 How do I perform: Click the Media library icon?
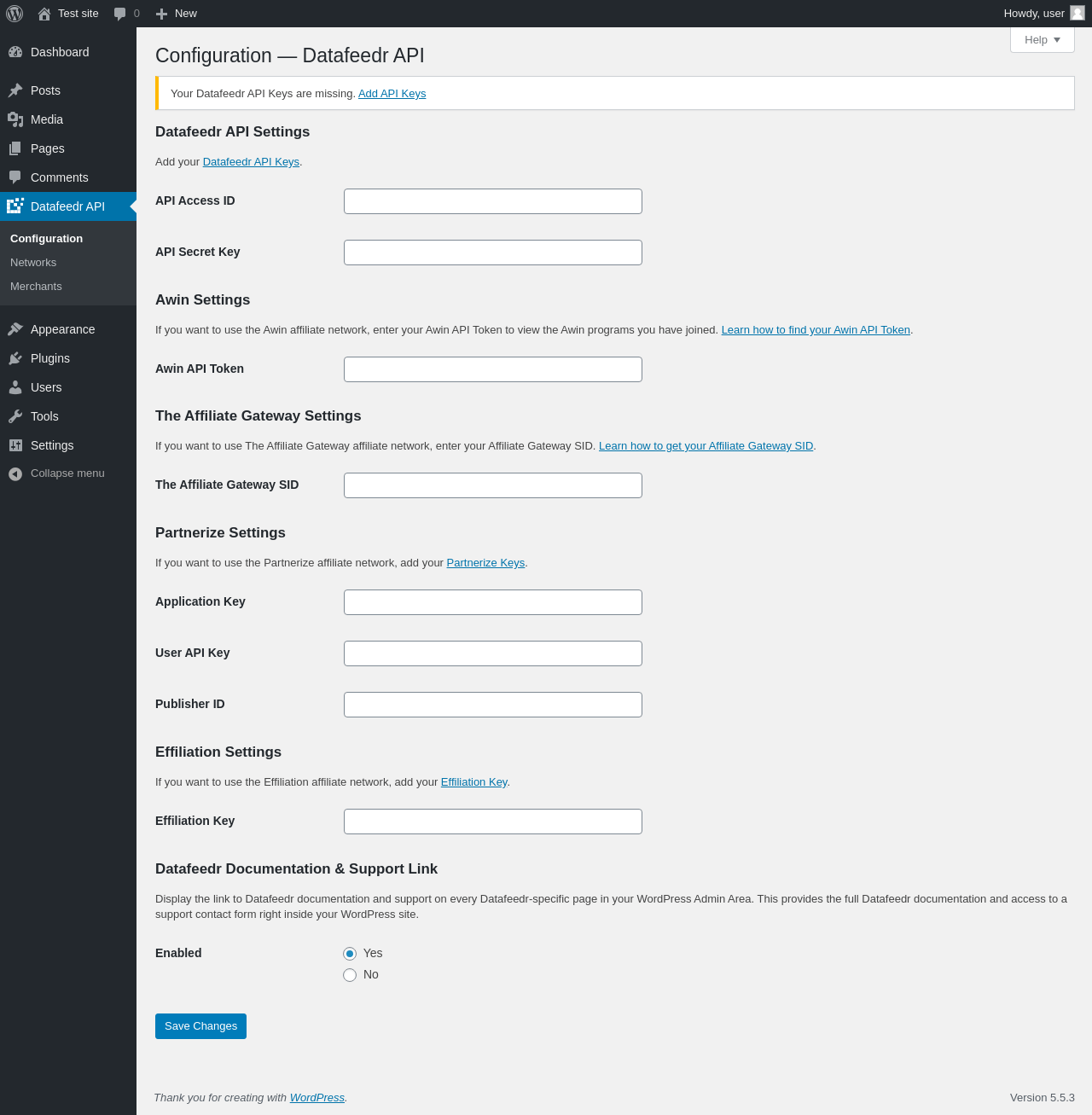click(15, 119)
